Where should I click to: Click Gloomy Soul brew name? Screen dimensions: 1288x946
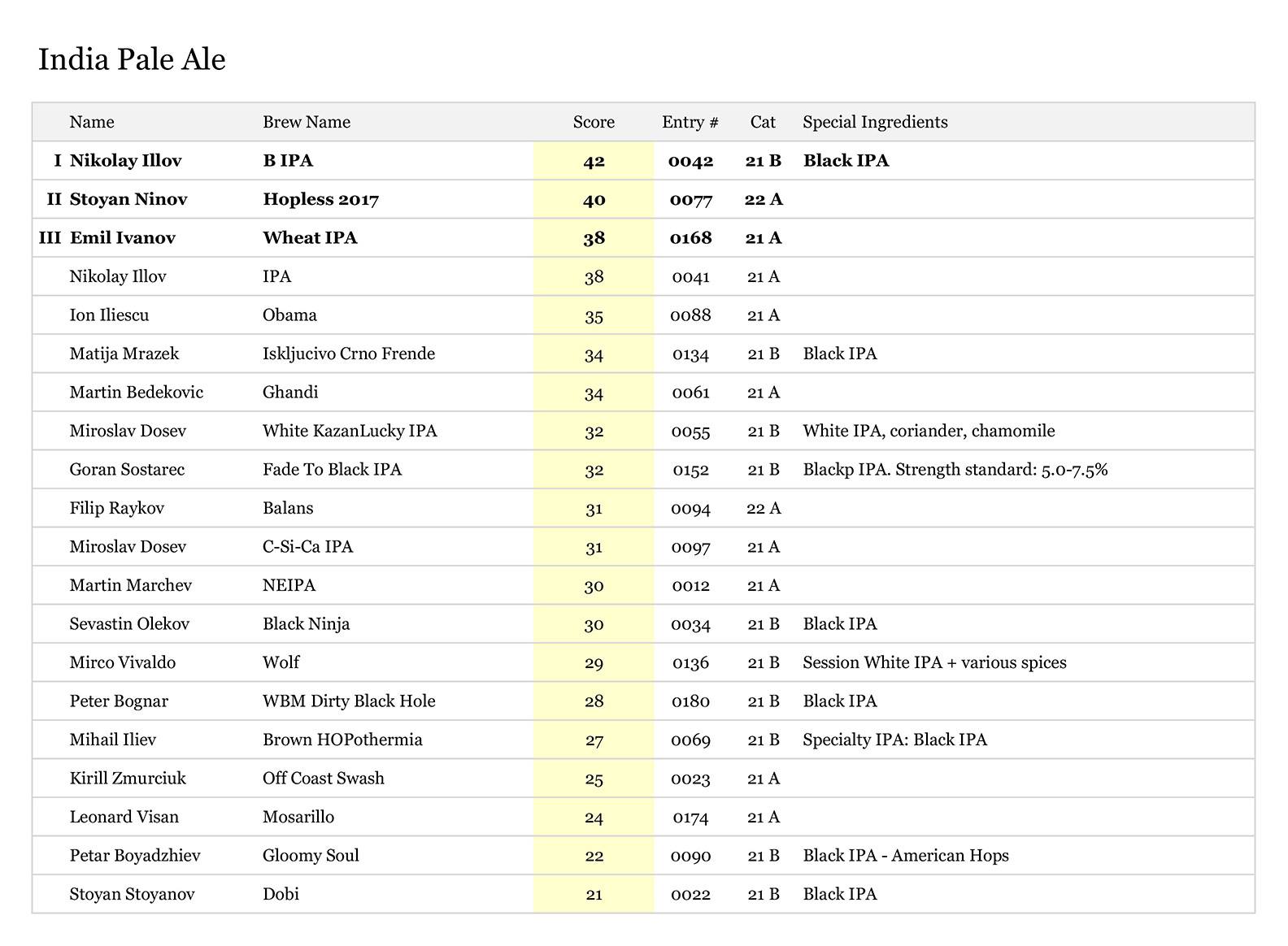pyautogui.click(x=311, y=856)
